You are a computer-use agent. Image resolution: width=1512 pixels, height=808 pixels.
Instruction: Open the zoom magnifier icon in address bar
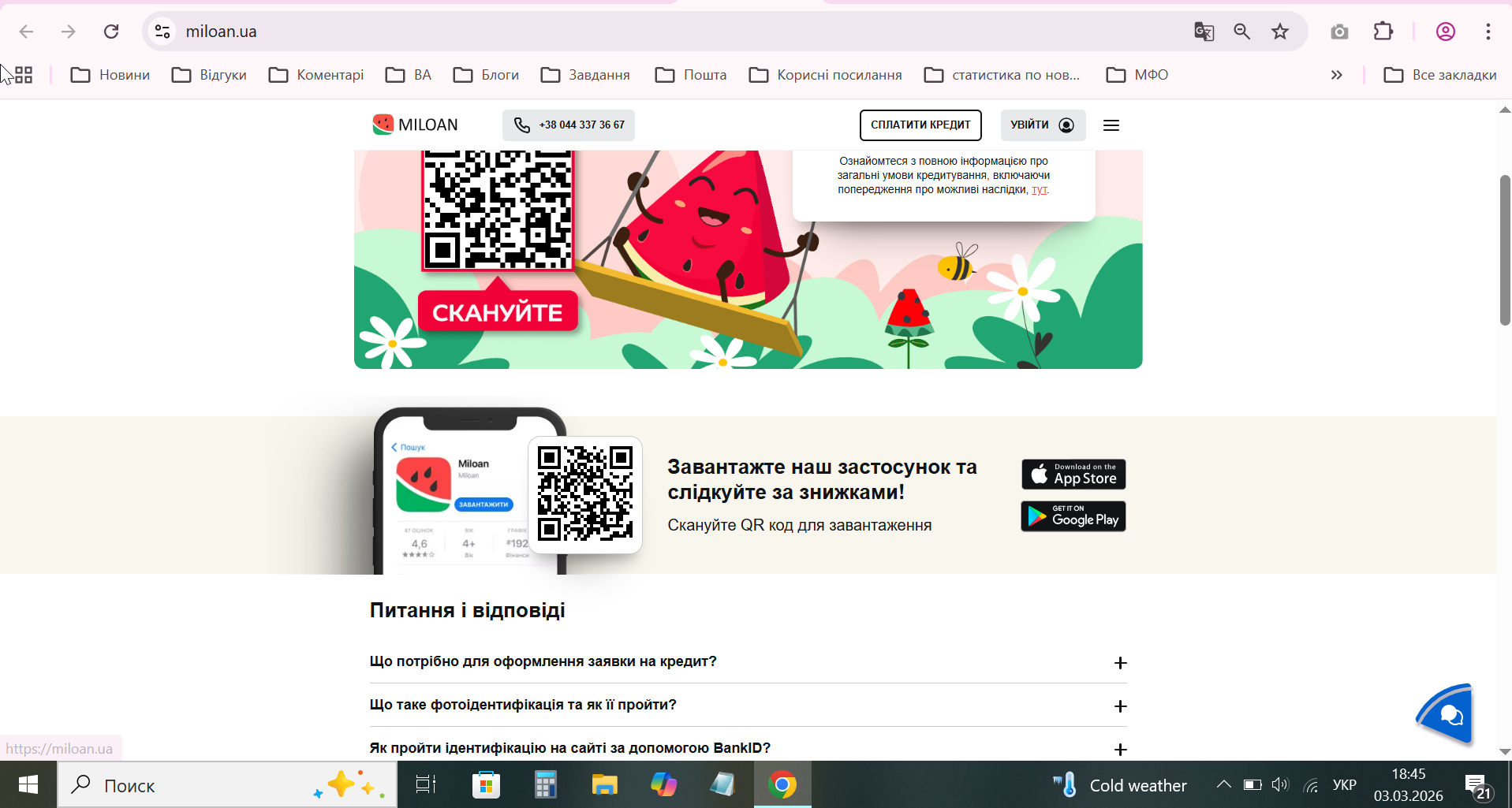click(1242, 32)
